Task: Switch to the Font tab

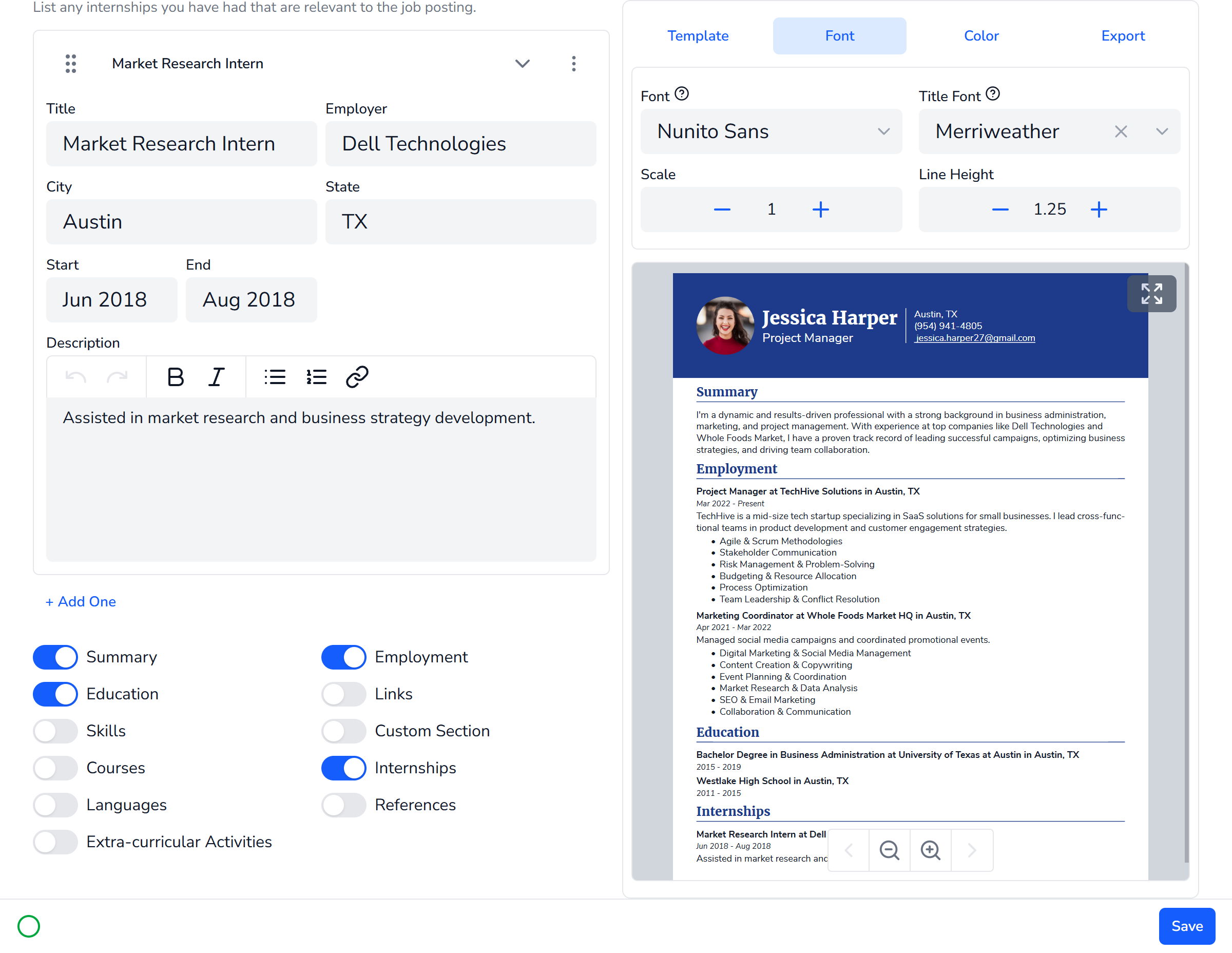Action: pyautogui.click(x=839, y=35)
